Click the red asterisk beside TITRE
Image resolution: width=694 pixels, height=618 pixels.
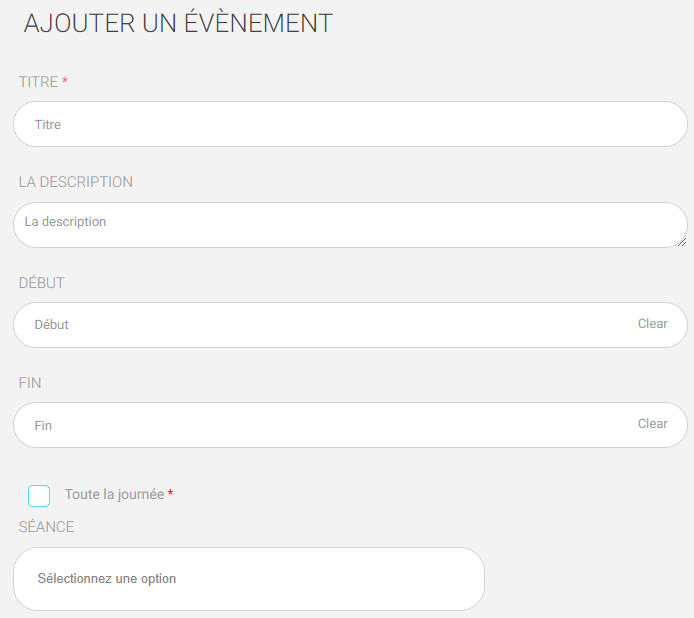click(65, 81)
